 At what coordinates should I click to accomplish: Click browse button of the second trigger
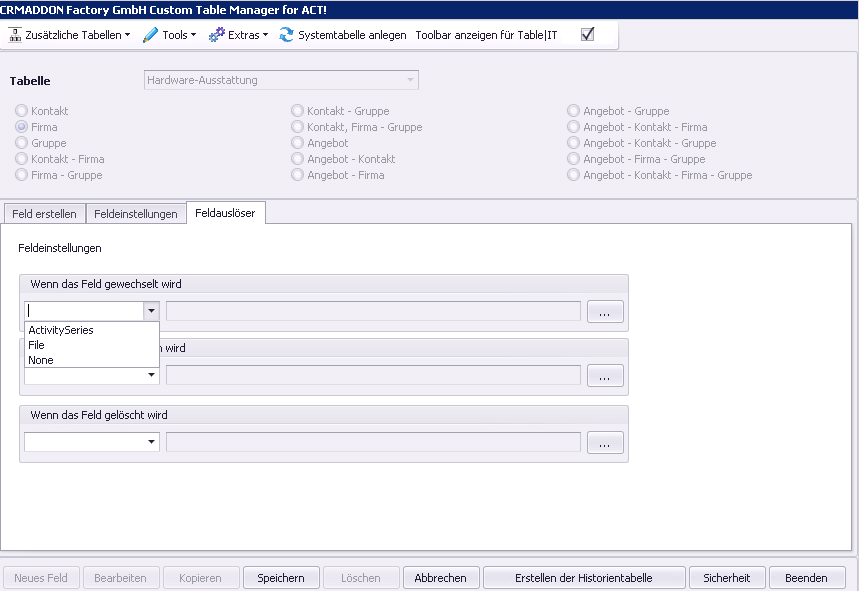click(605, 376)
